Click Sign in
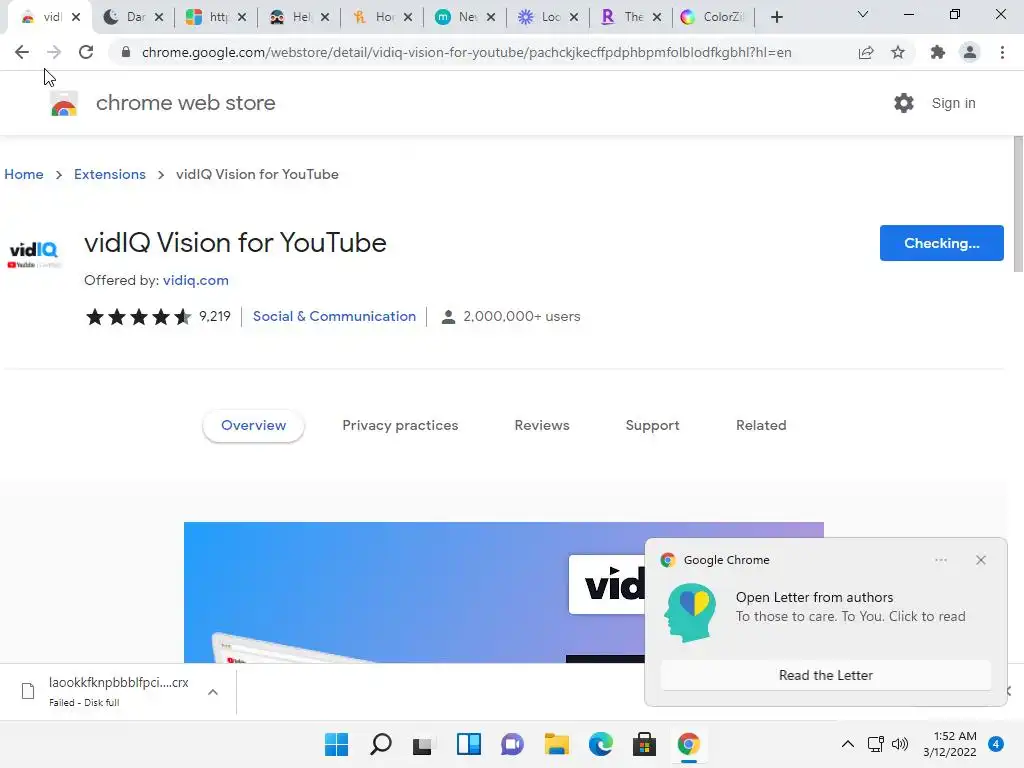This screenshot has width=1024, height=768. coord(953,103)
